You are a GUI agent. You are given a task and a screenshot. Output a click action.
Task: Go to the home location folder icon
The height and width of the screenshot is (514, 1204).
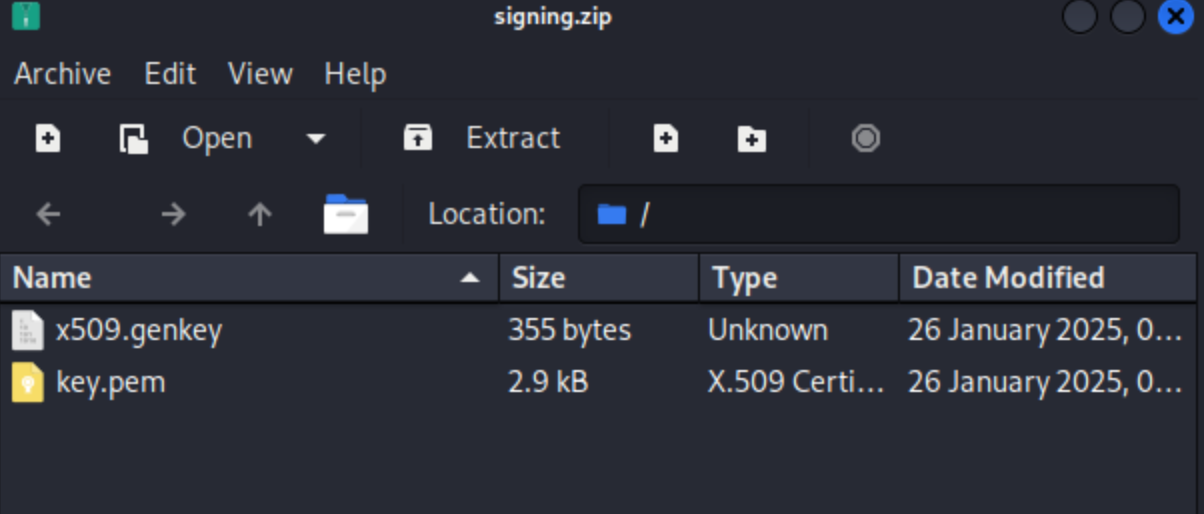346,214
